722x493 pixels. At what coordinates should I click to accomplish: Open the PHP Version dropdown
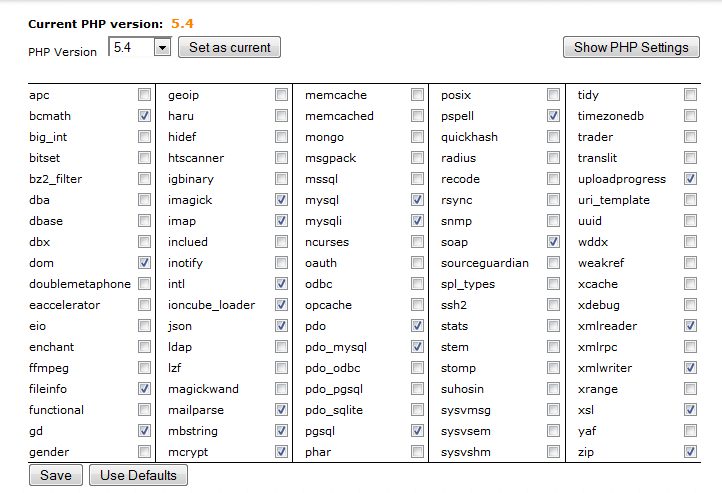pyautogui.click(x=162, y=48)
